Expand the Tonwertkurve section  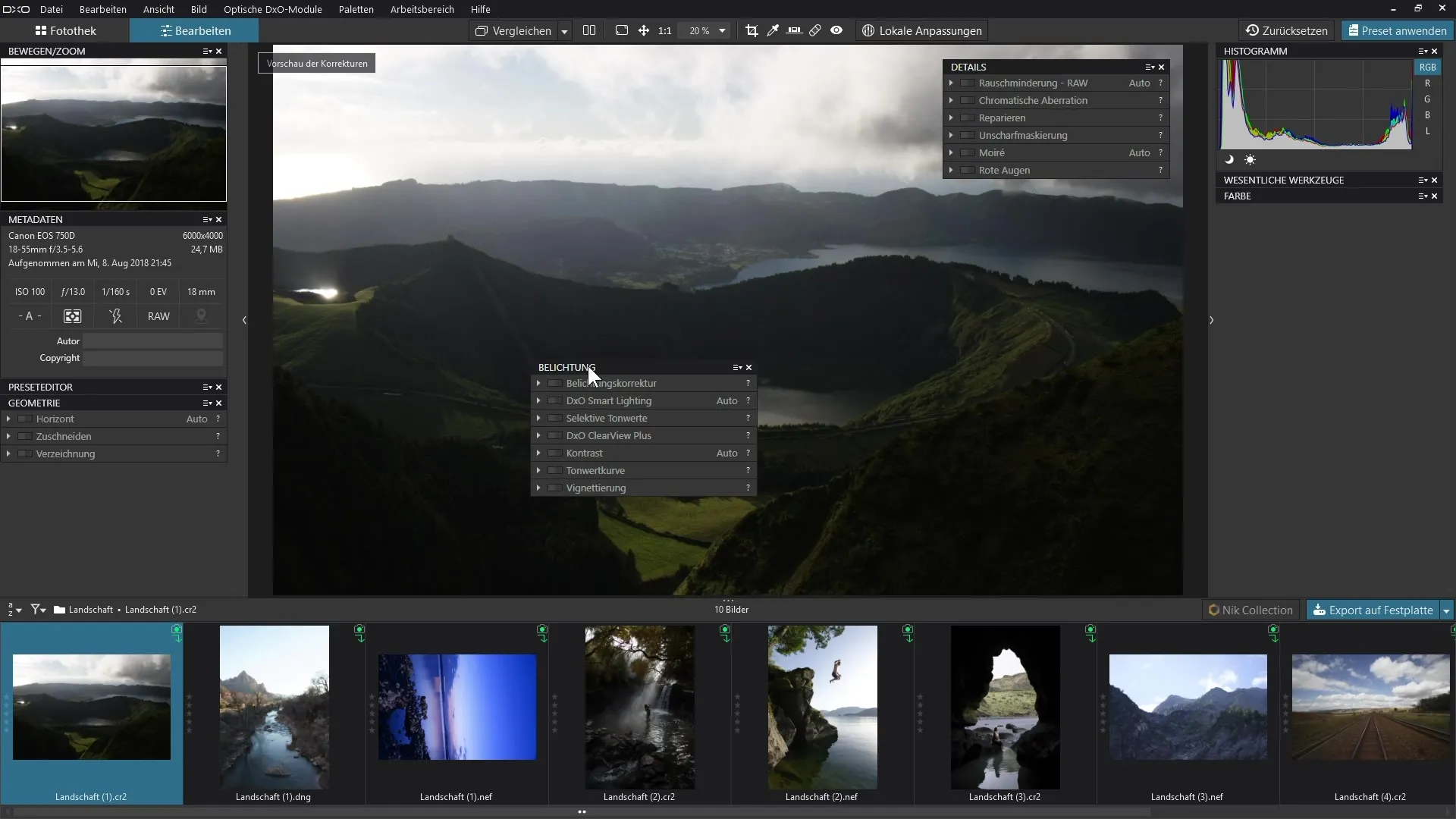point(538,470)
